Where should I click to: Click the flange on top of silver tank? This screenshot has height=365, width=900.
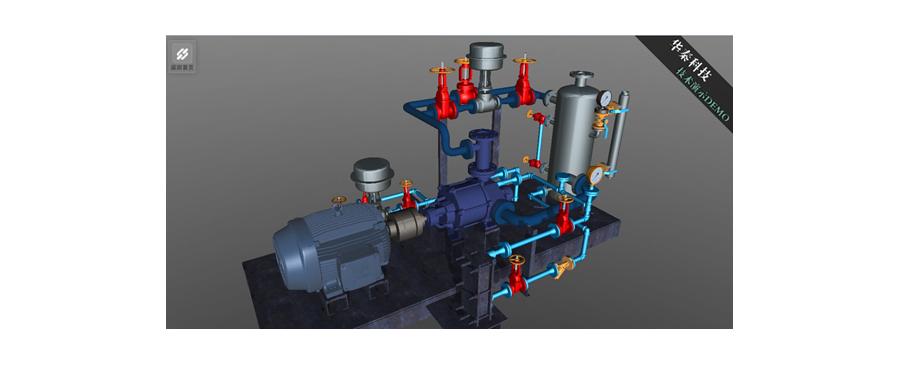tap(581, 76)
